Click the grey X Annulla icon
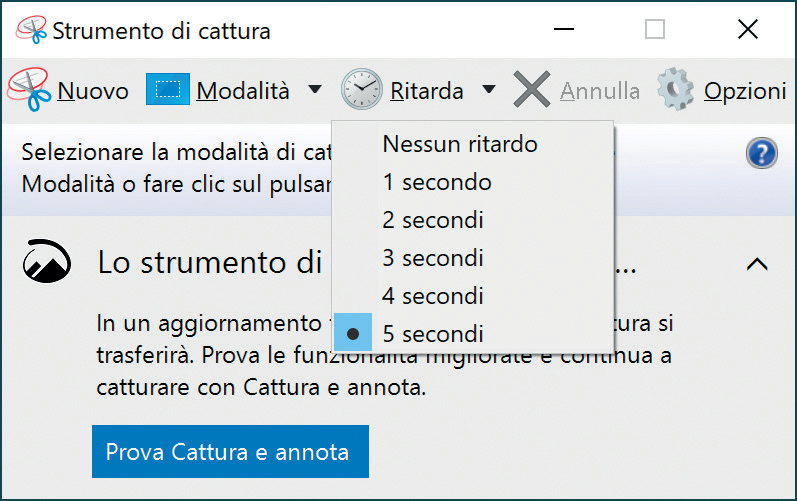 click(x=532, y=89)
